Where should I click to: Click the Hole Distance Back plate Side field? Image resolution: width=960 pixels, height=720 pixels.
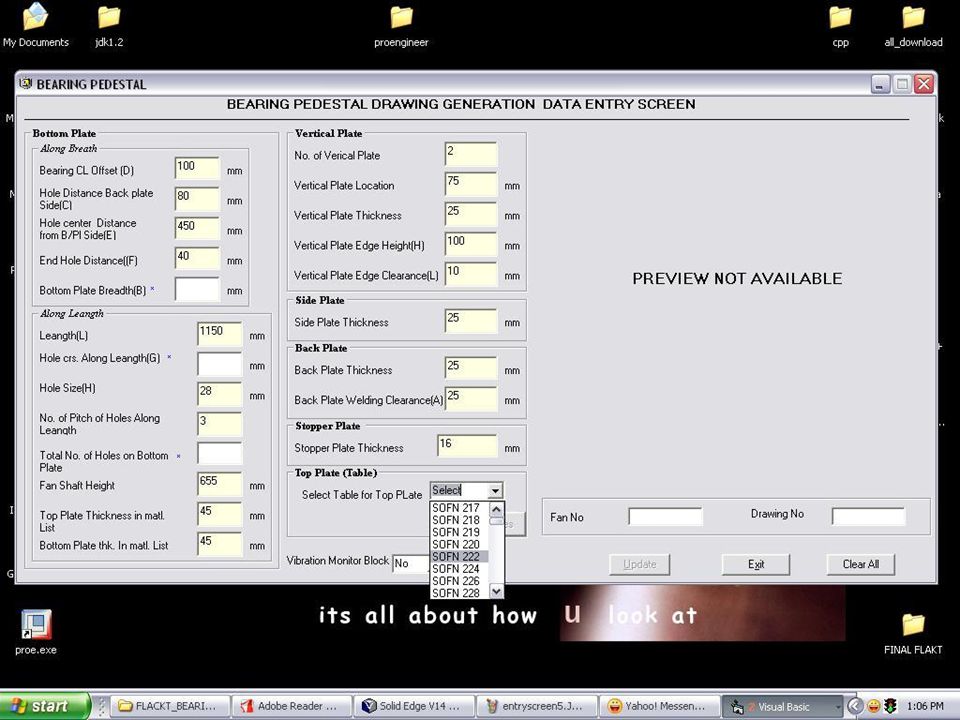[197, 198]
